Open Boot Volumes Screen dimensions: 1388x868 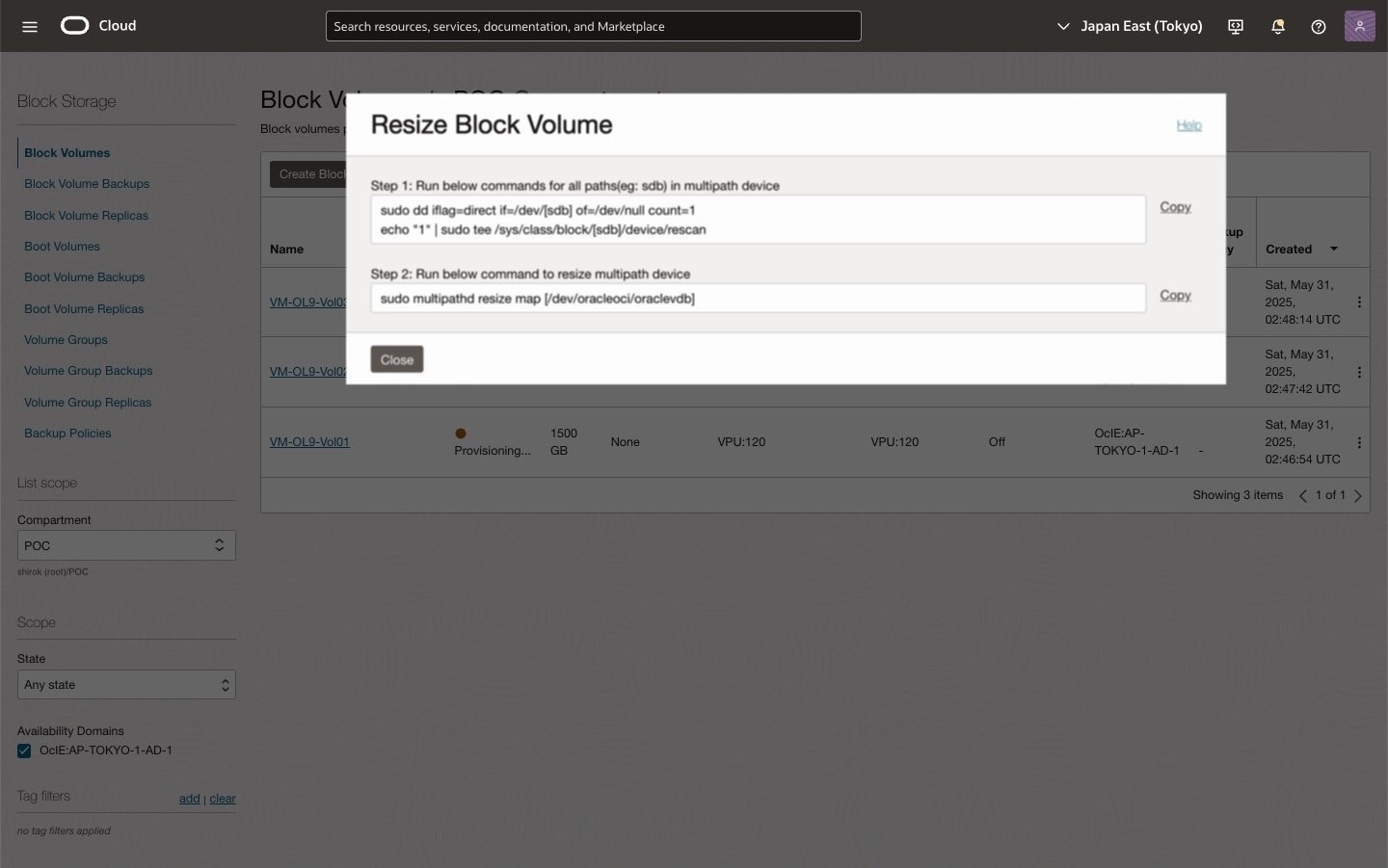62,247
